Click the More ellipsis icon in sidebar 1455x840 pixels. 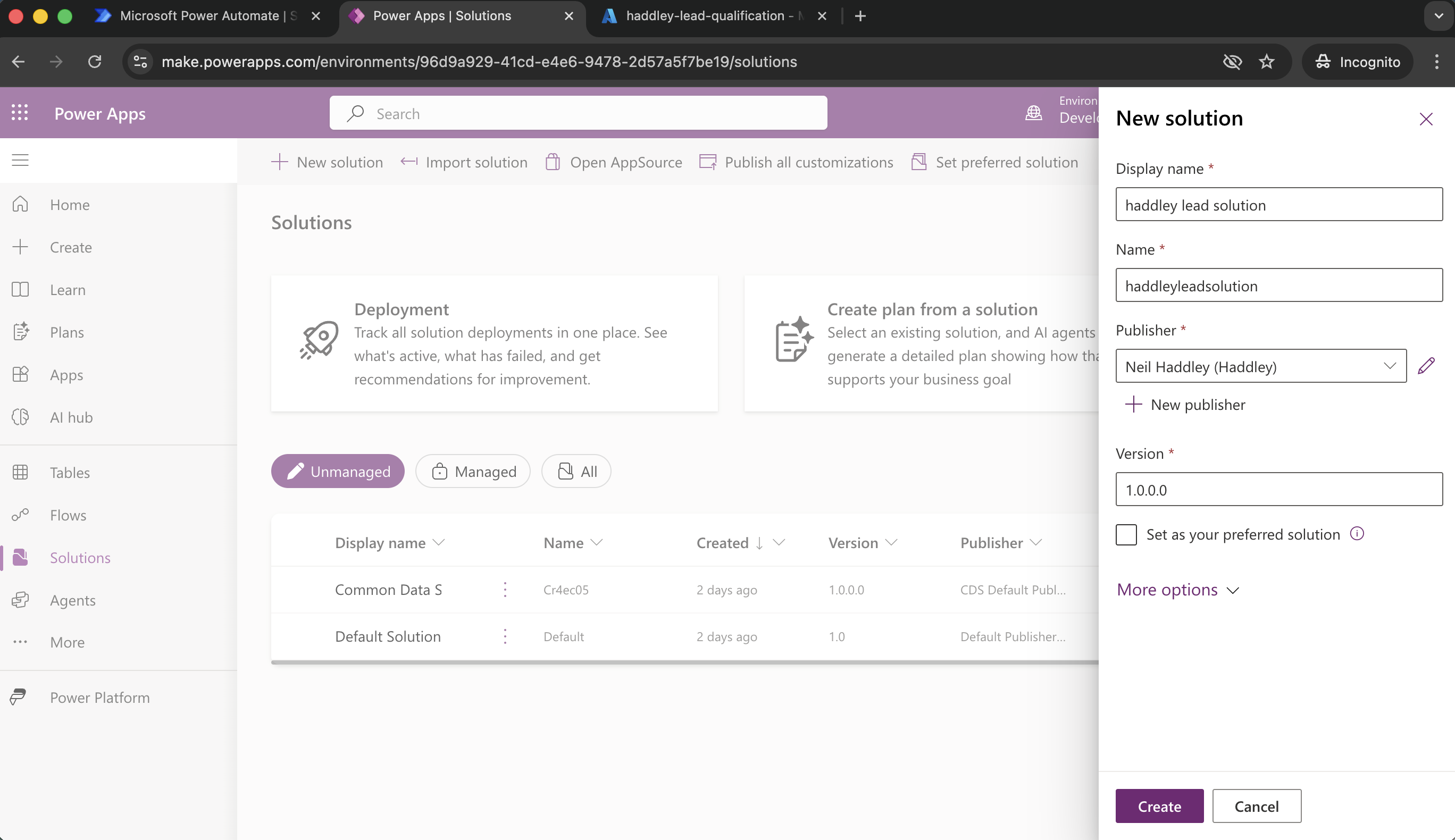[x=20, y=642]
